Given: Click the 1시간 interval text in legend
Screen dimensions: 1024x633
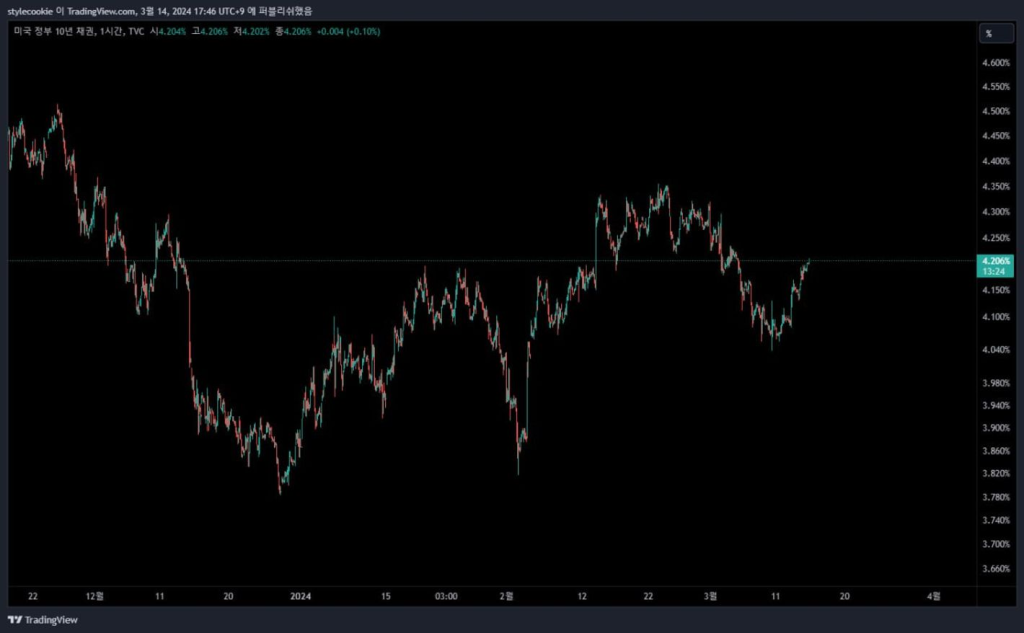Looking at the screenshot, I should [112, 32].
